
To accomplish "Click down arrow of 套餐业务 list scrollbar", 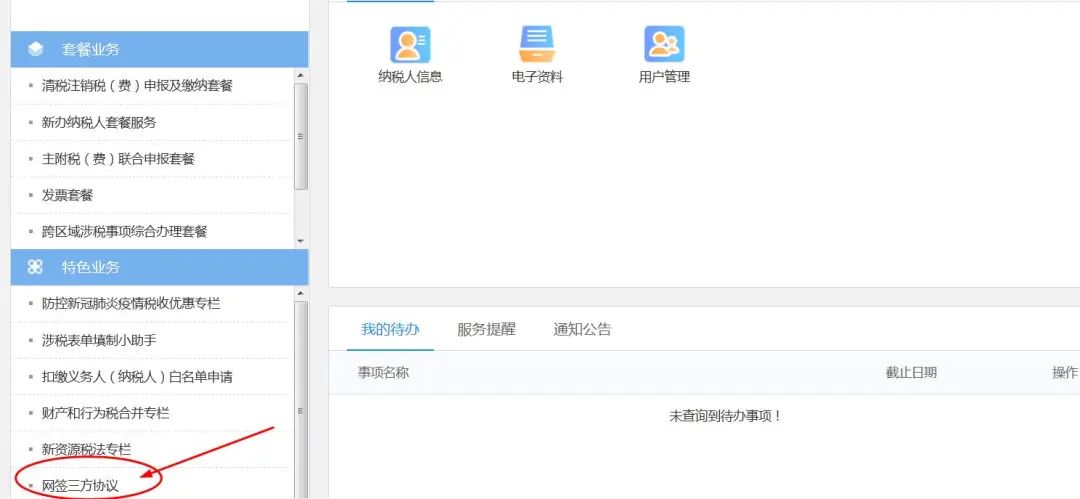I will pos(300,241).
